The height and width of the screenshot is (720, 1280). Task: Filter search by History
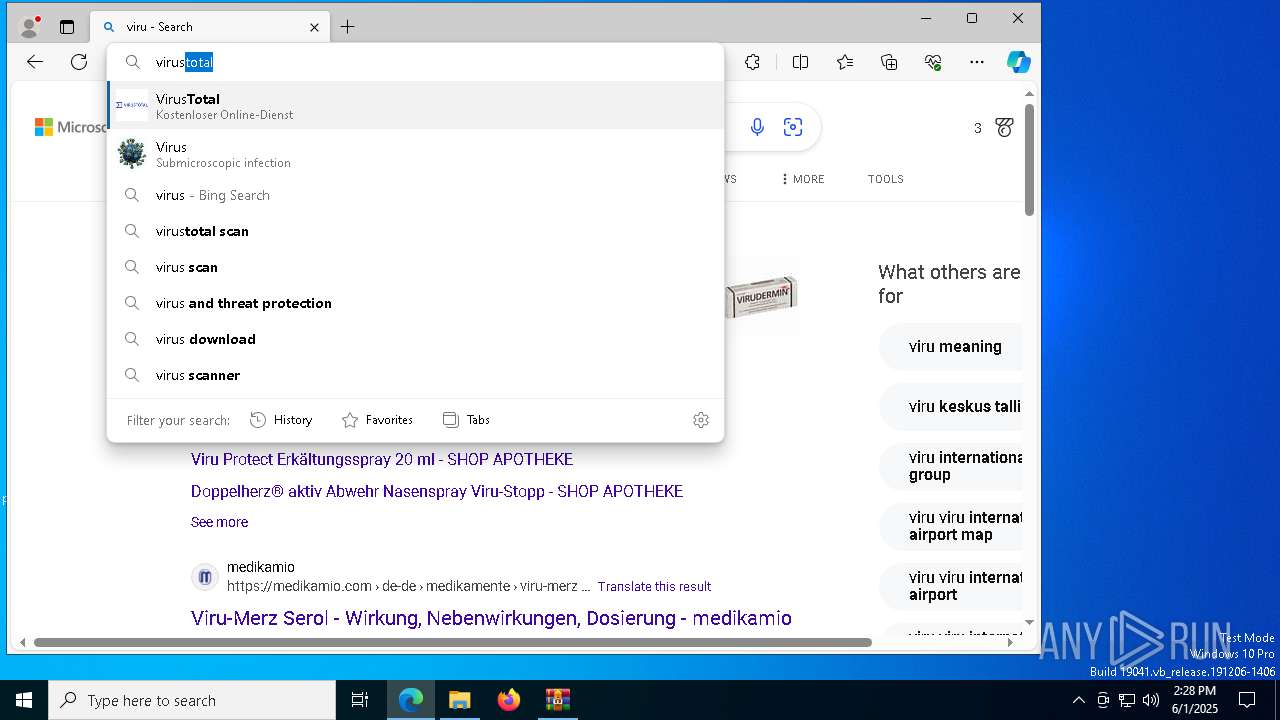(281, 420)
